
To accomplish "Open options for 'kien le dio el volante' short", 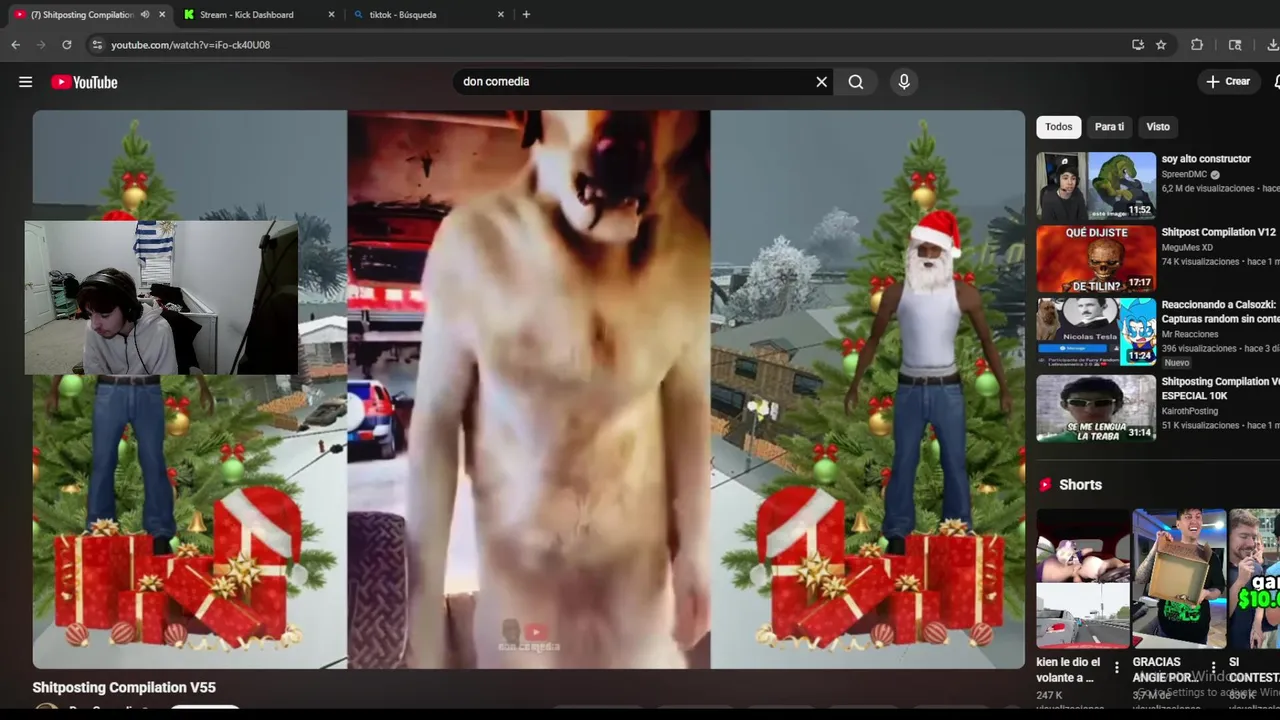I will (x=1117, y=667).
